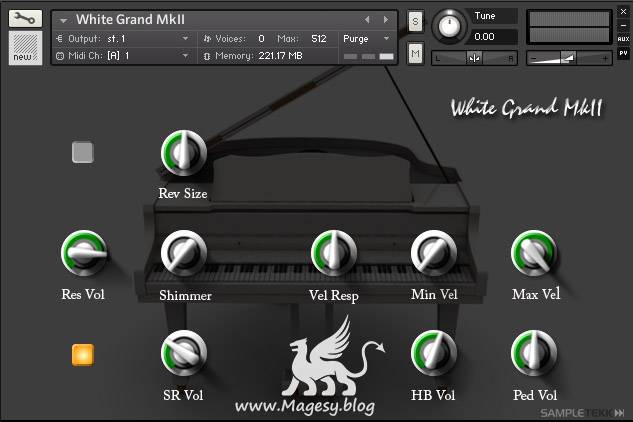Viewport: 633px width, 422px height.
Task: Solo the instrument with S button
Action: pyautogui.click(x=415, y=21)
